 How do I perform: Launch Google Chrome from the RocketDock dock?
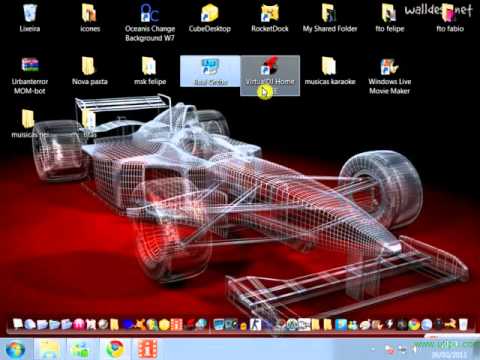[414, 324]
